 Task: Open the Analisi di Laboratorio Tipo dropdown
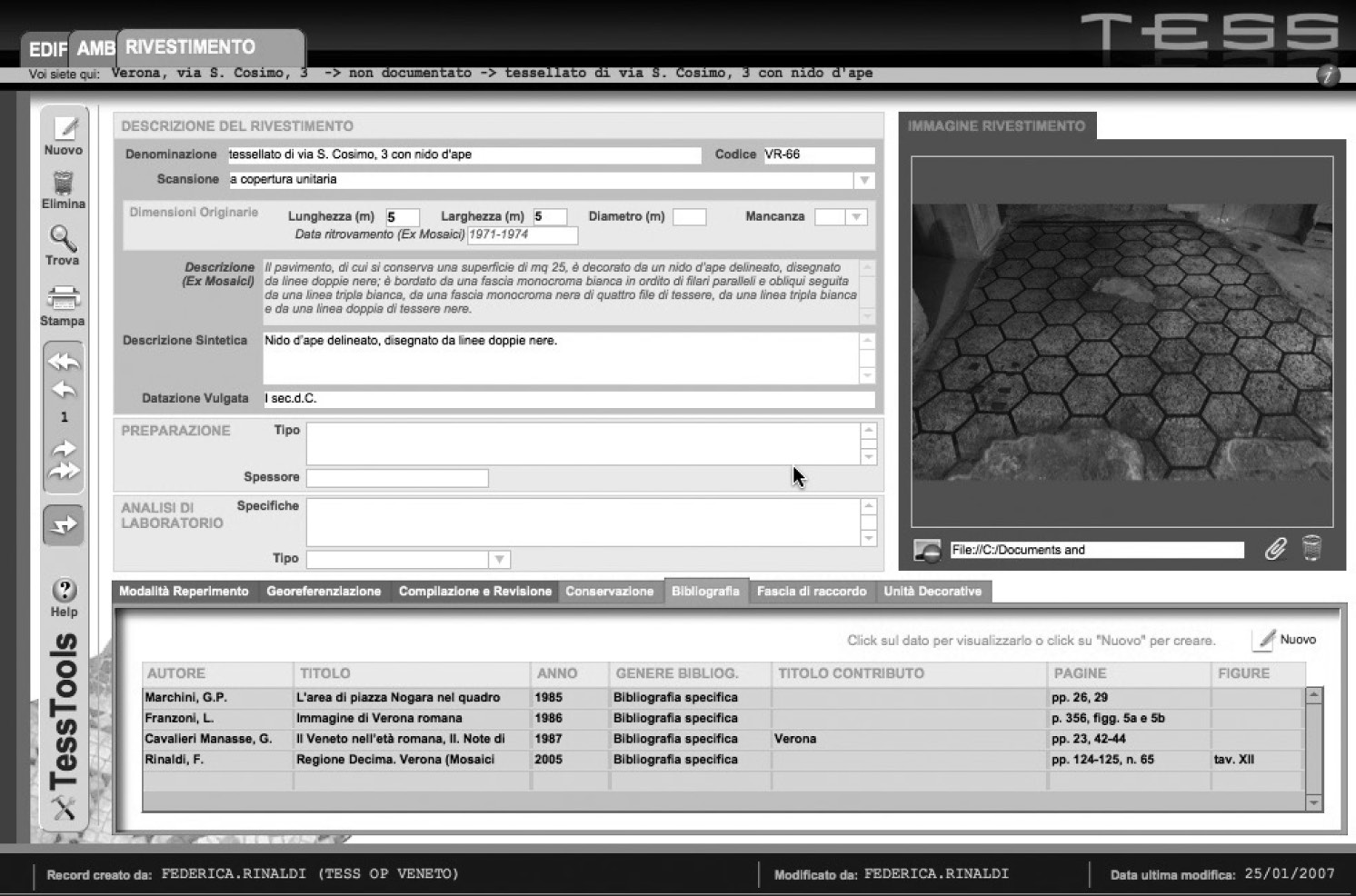click(499, 559)
